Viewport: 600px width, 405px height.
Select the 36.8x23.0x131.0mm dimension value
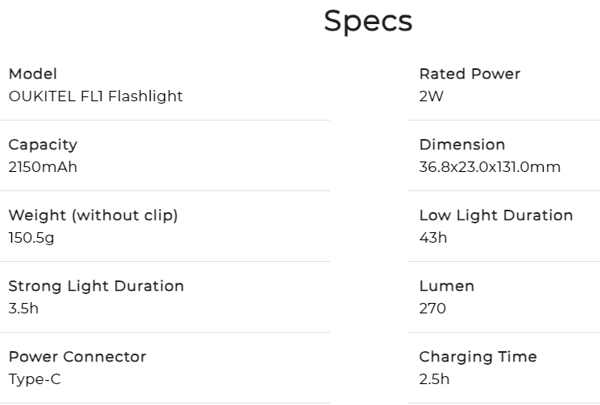489,167
